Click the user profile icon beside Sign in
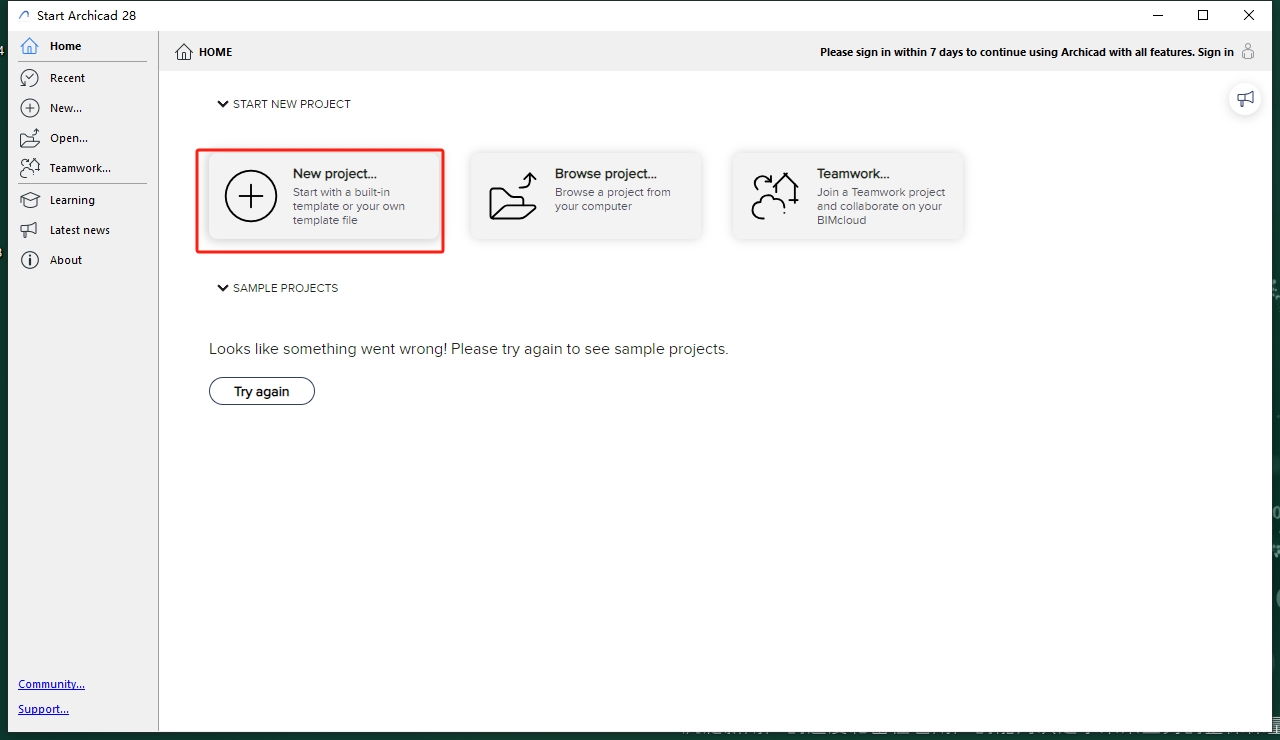1280x740 pixels. click(1248, 52)
